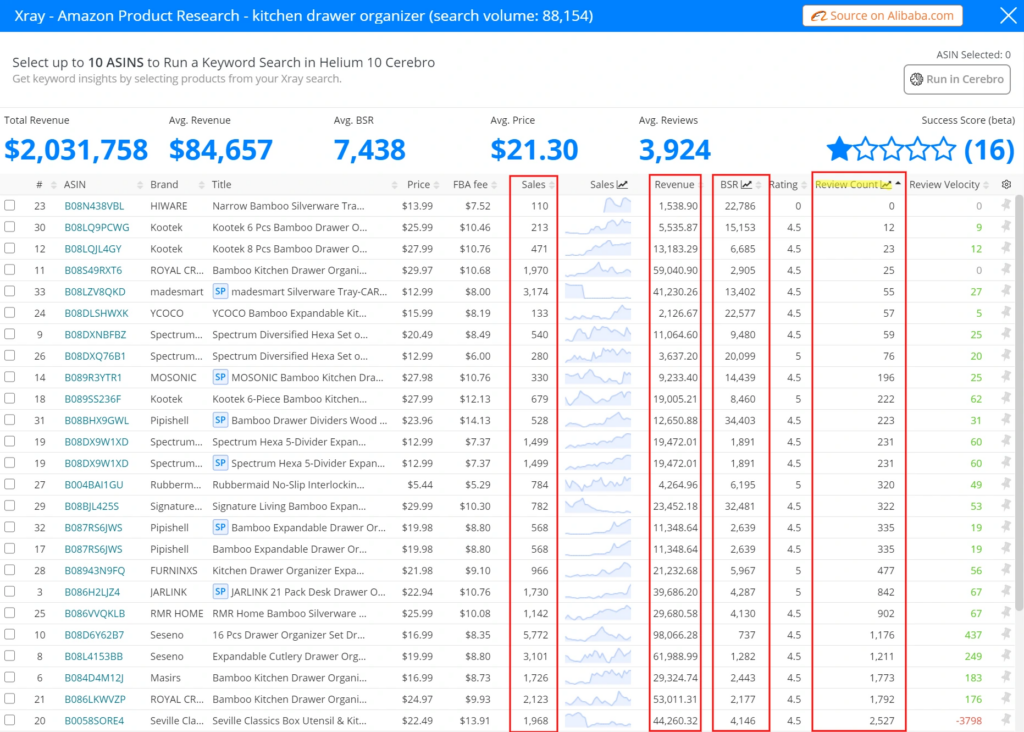Pin the YCOCO B08DLSHWXK row
This screenshot has height=732, width=1024.
1006,313
